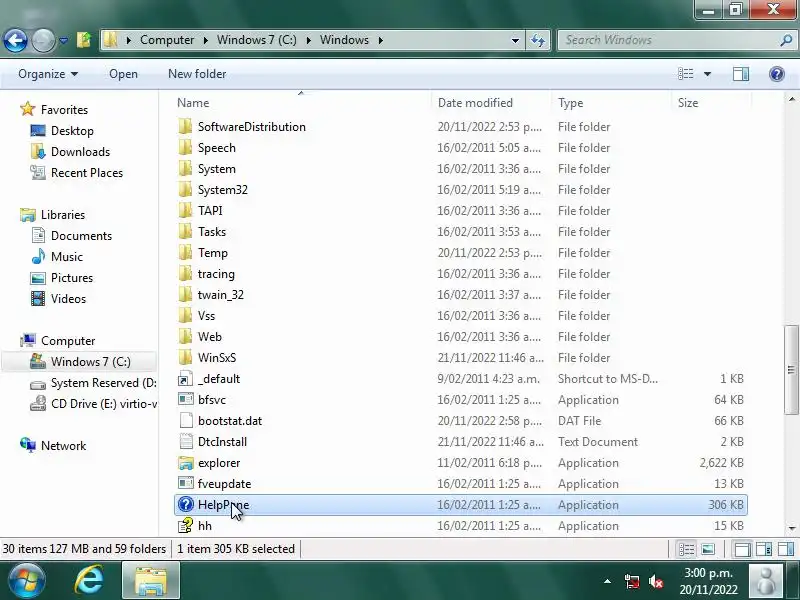800x600 pixels.
Task: Select System Reserved (D:) drive
Action: (x=104, y=383)
